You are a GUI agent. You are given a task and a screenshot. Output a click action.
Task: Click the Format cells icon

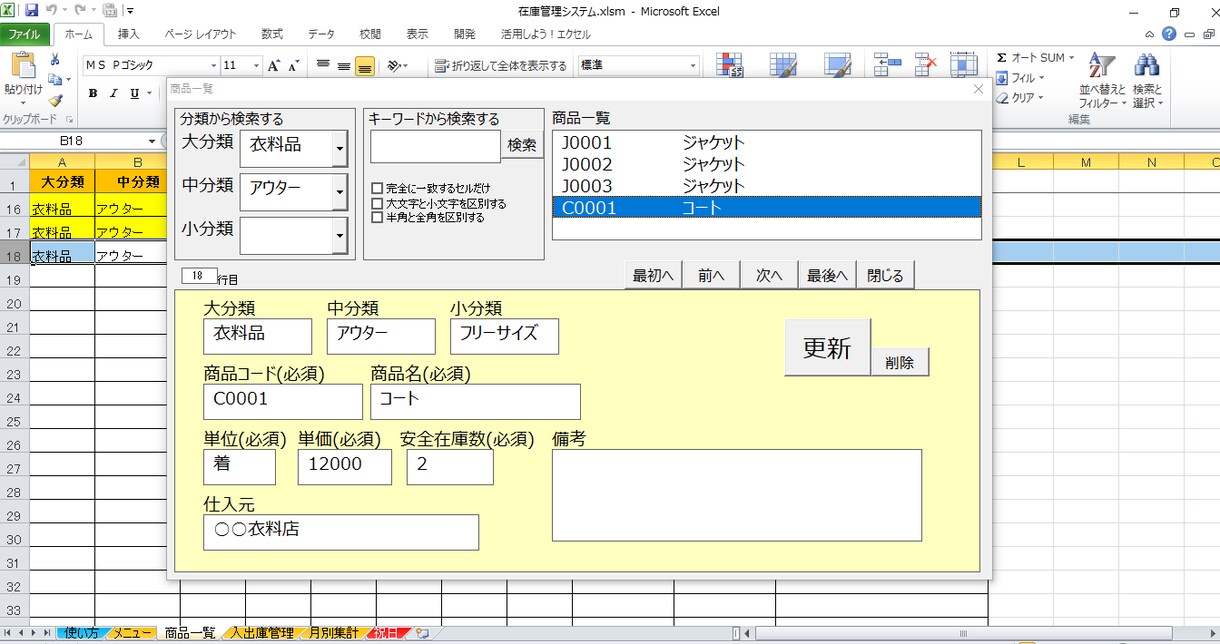click(x=963, y=64)
